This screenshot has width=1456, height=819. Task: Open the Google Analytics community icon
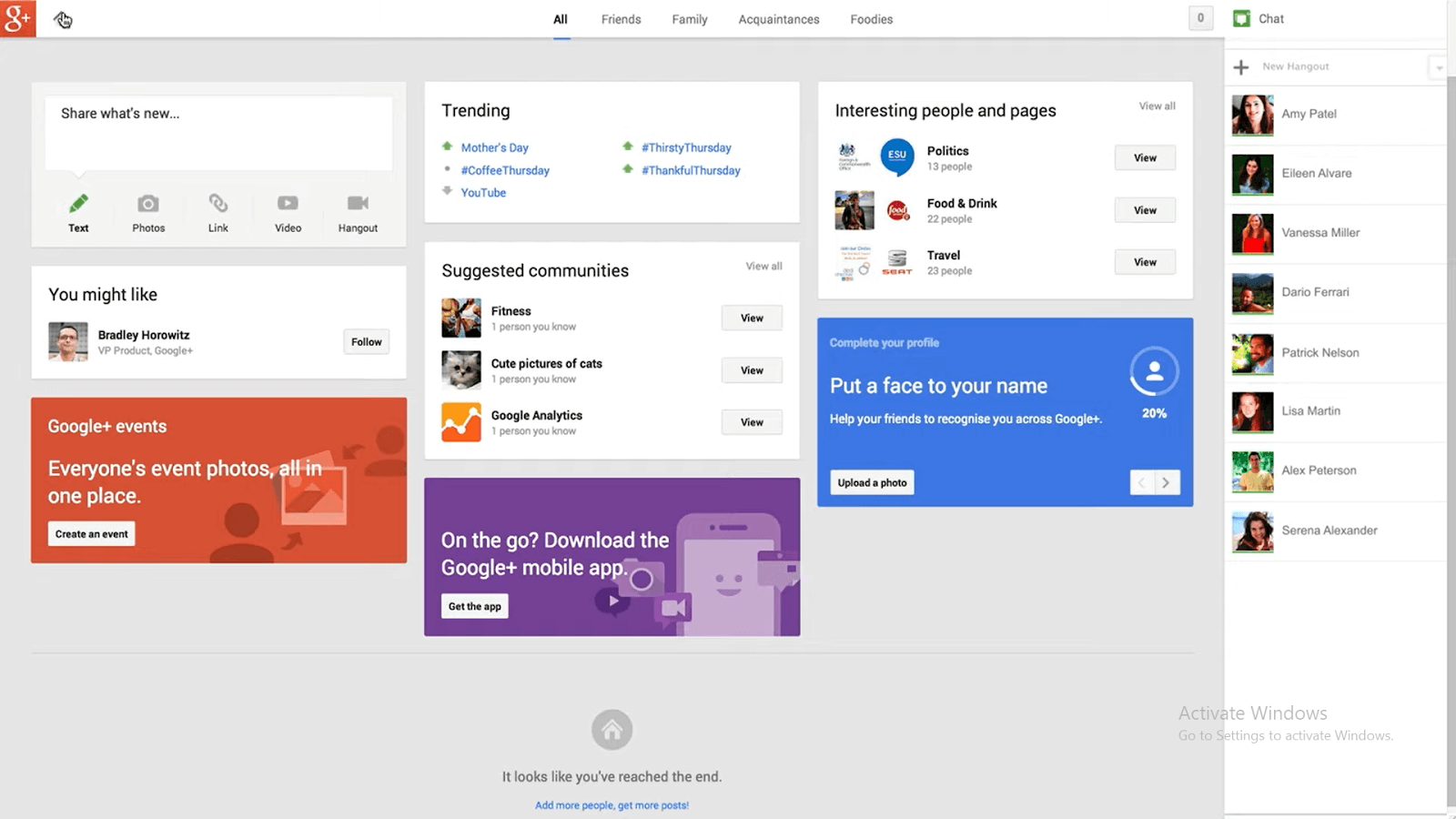pyautogui.click(x=461, y=422)
